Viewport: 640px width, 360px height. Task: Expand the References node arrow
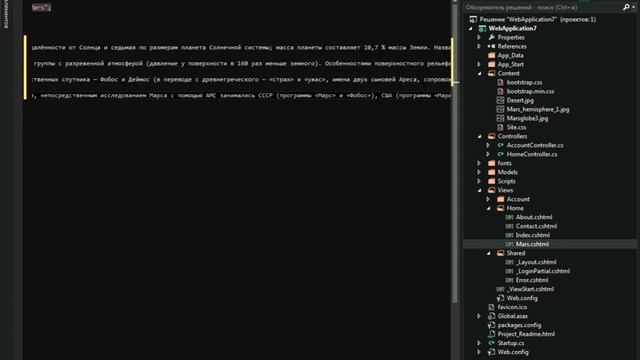(x=479, y=47)
